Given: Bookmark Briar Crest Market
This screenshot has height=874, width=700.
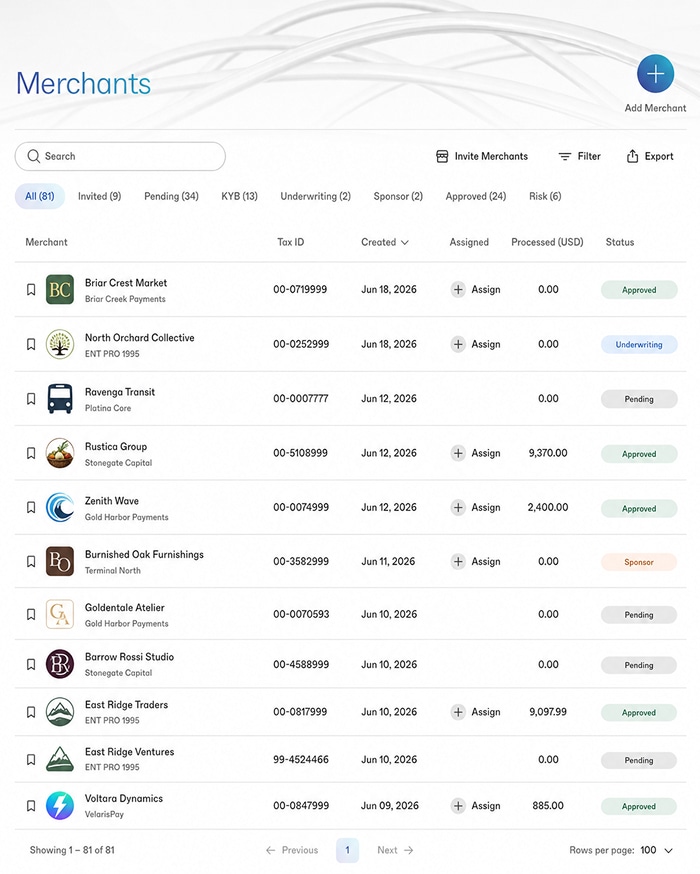Looking at the screenshot, I should (x=31, y=289).
